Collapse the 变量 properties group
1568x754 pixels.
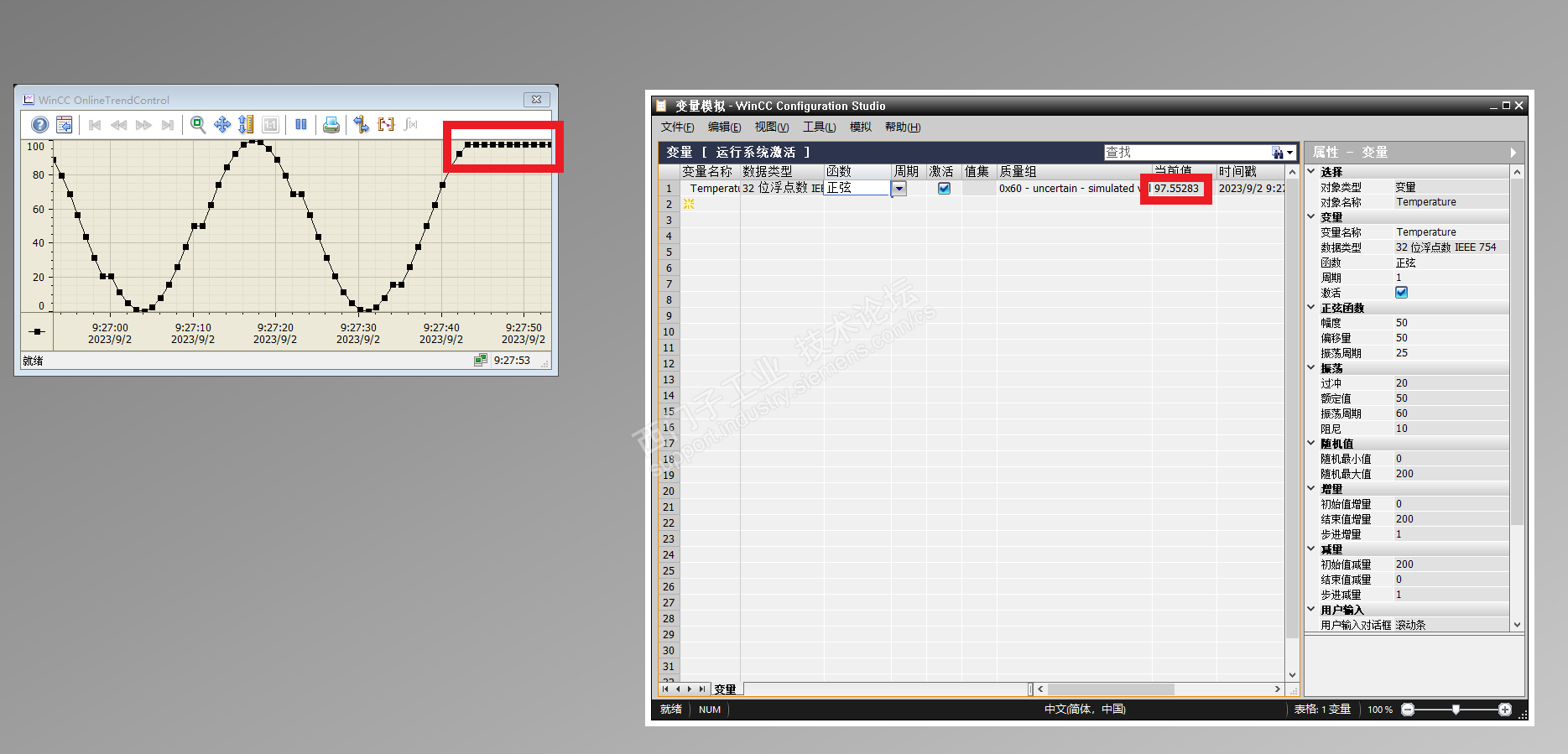point(1311,216)
